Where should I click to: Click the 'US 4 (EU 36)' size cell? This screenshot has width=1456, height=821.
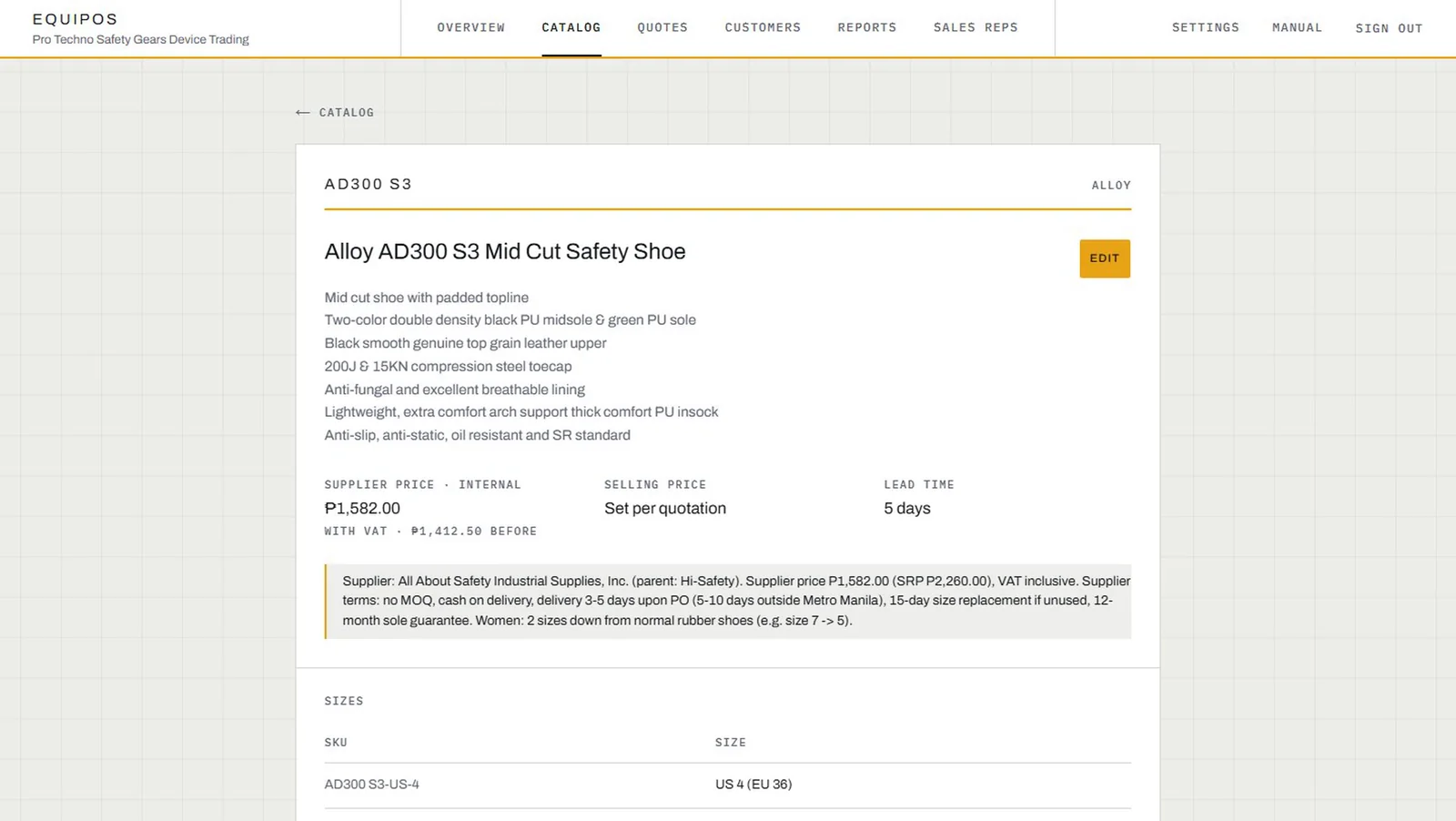click(x=753, y=784)
